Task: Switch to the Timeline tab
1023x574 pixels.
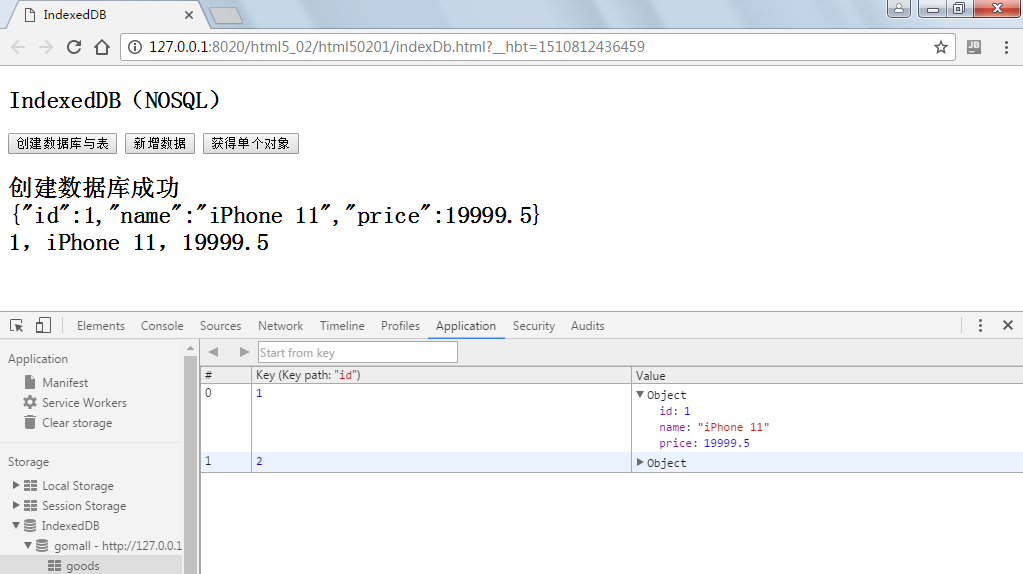Action: coord(342,325)
